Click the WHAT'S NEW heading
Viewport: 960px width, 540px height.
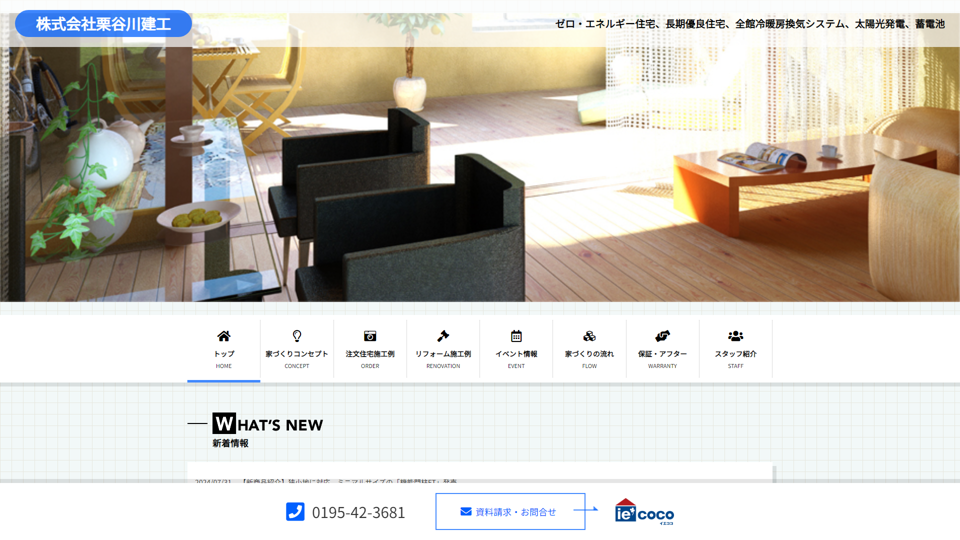point(268,424)
